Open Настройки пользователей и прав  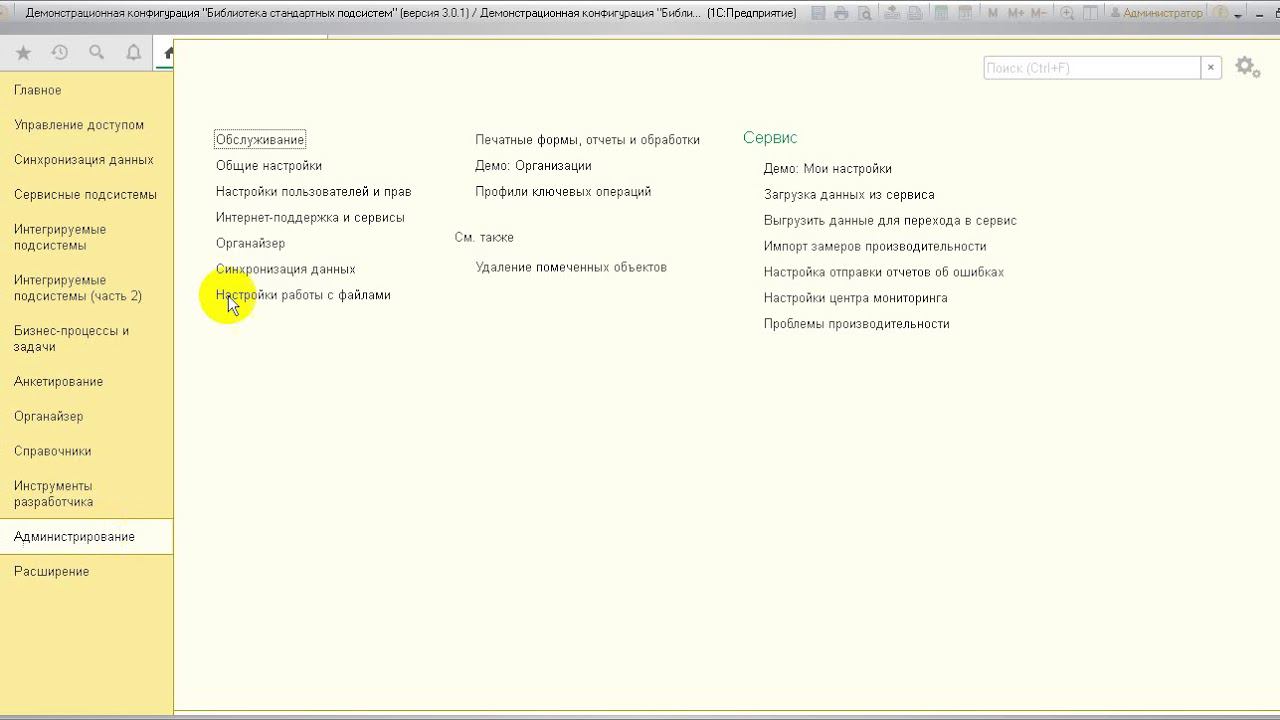point(314,192)
